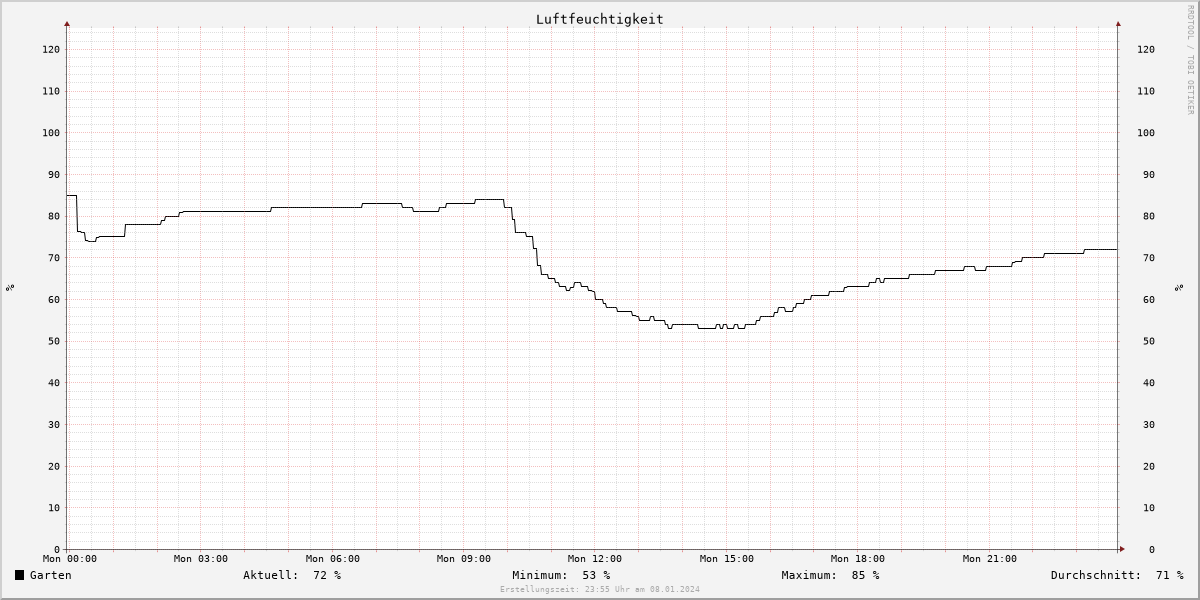Click the '60' label on the right axis
1200x600 pixels.
pyautogui.click(x=1149, y=300)
